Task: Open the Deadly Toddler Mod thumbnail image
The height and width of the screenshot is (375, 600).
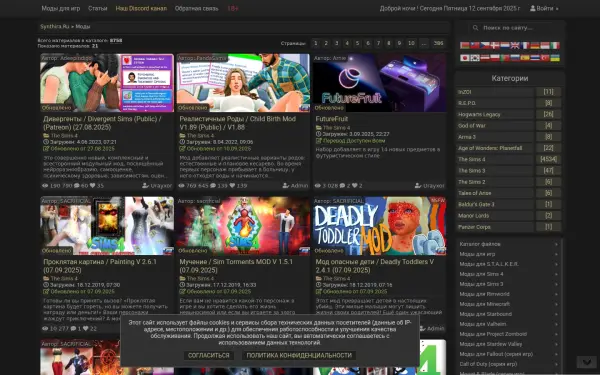Action: [379, 226]
